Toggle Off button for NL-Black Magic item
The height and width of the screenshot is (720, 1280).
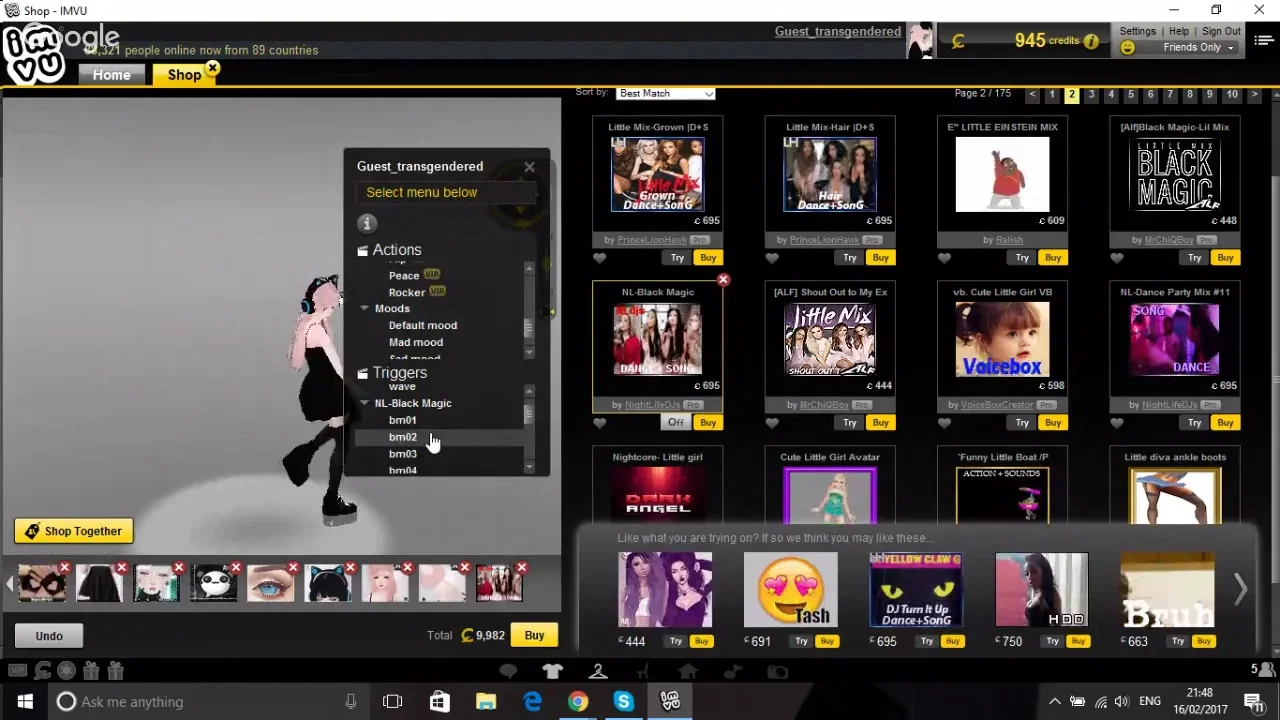[x=676, y=423]
